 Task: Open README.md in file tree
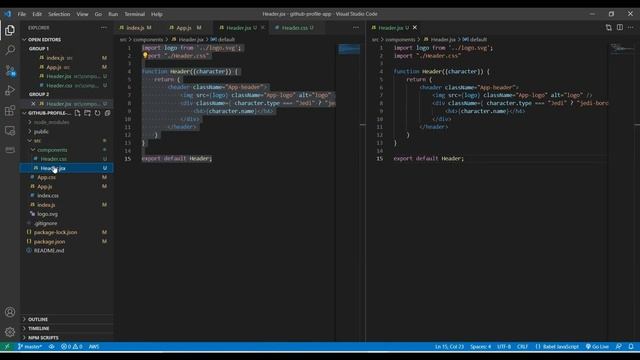tap(49, 251)
